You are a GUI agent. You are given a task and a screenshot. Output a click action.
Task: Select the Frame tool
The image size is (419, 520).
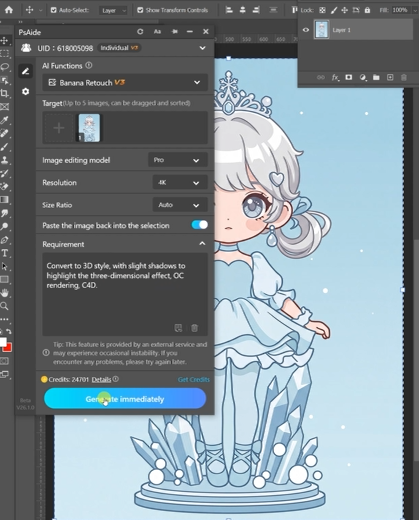pyautogui.click(x=4, y=107)
